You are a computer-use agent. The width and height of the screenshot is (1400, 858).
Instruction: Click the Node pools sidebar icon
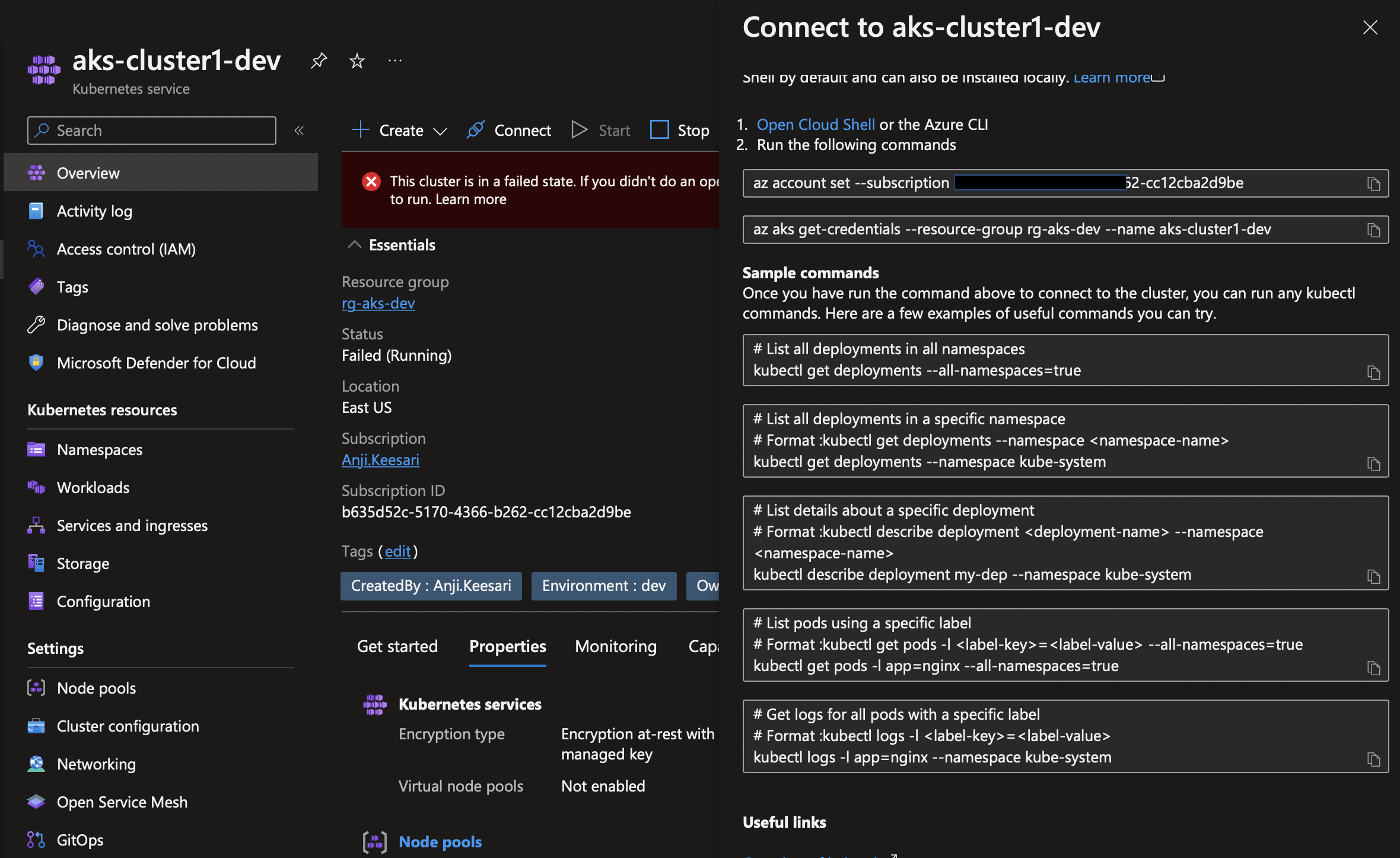[x=36, y=688]
